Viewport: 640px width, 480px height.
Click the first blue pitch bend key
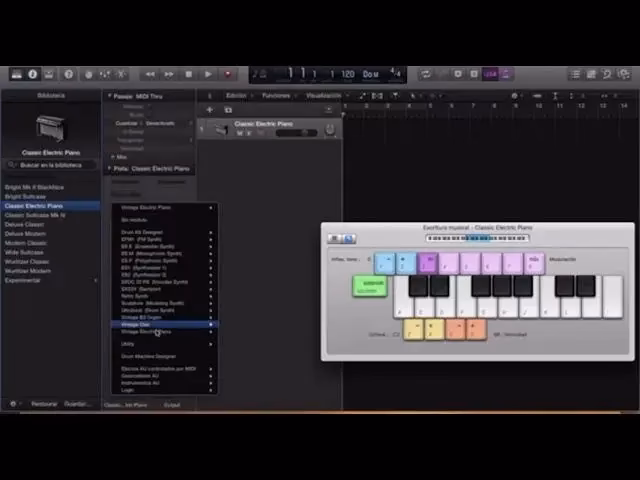coord(384,263)
